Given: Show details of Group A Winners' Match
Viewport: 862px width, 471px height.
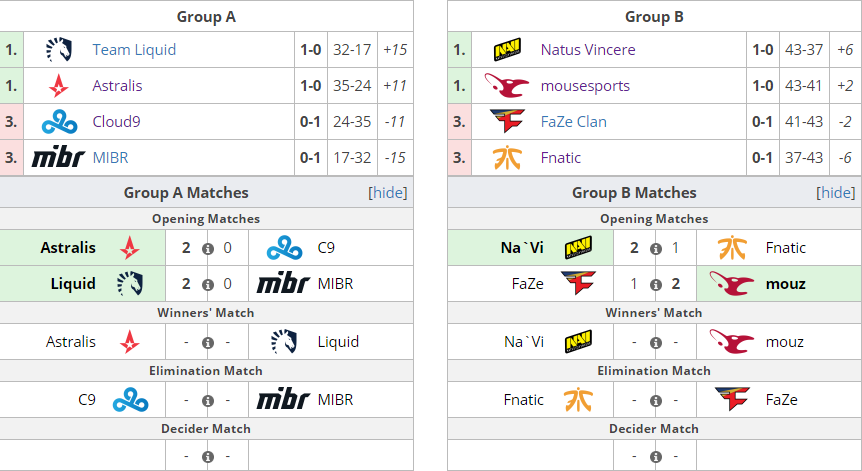Looking at the screenshot, I should click(208, 343).
